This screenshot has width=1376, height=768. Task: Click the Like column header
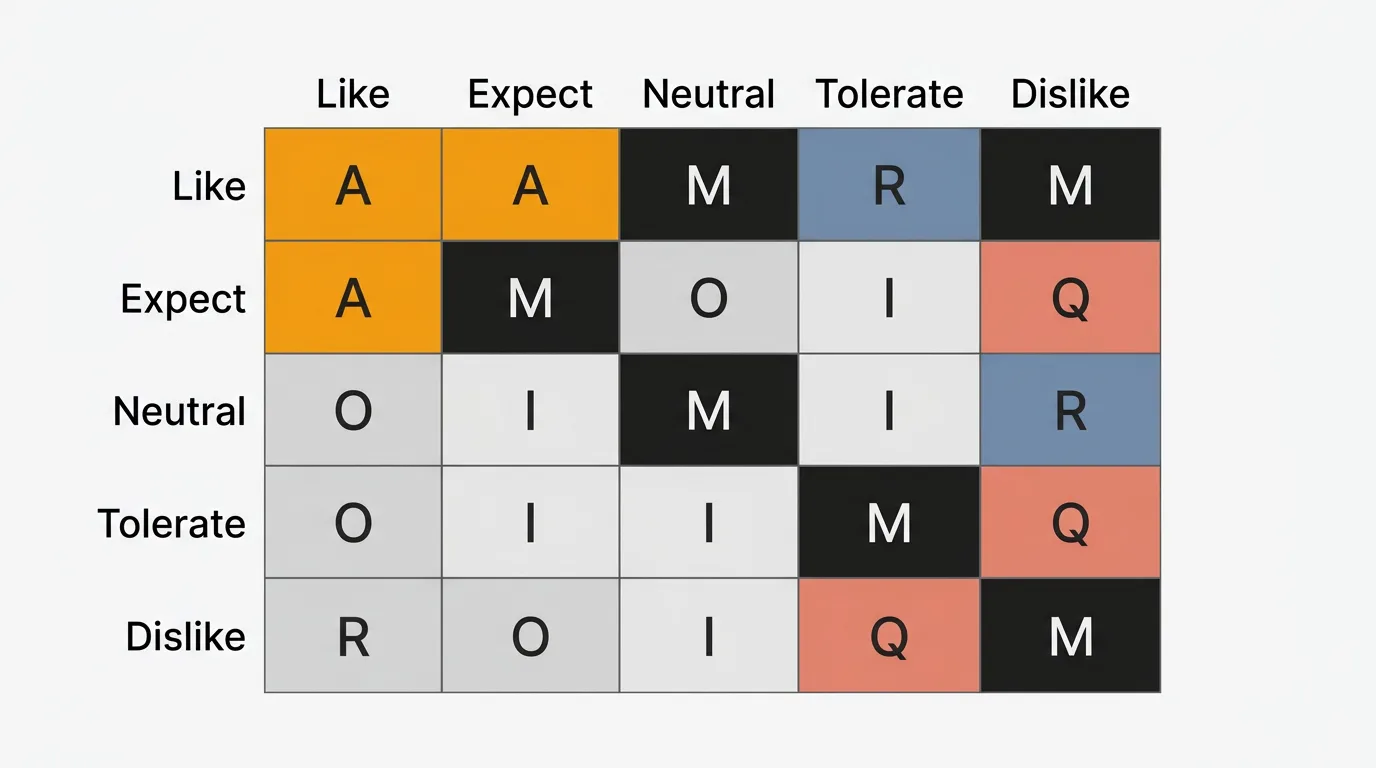tap(353, 94)
